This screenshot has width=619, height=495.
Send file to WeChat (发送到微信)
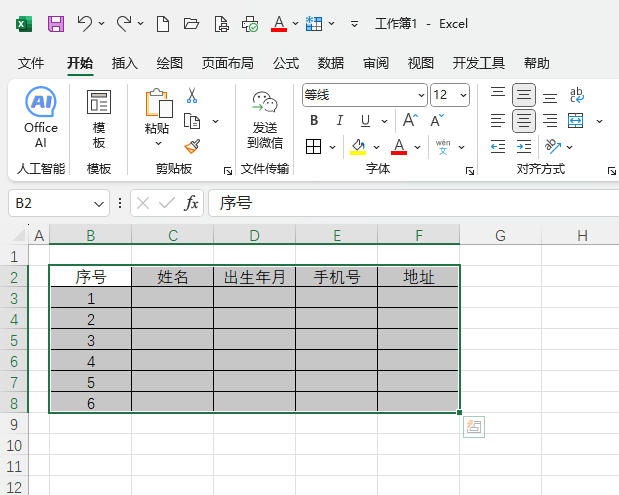point(265,120)
